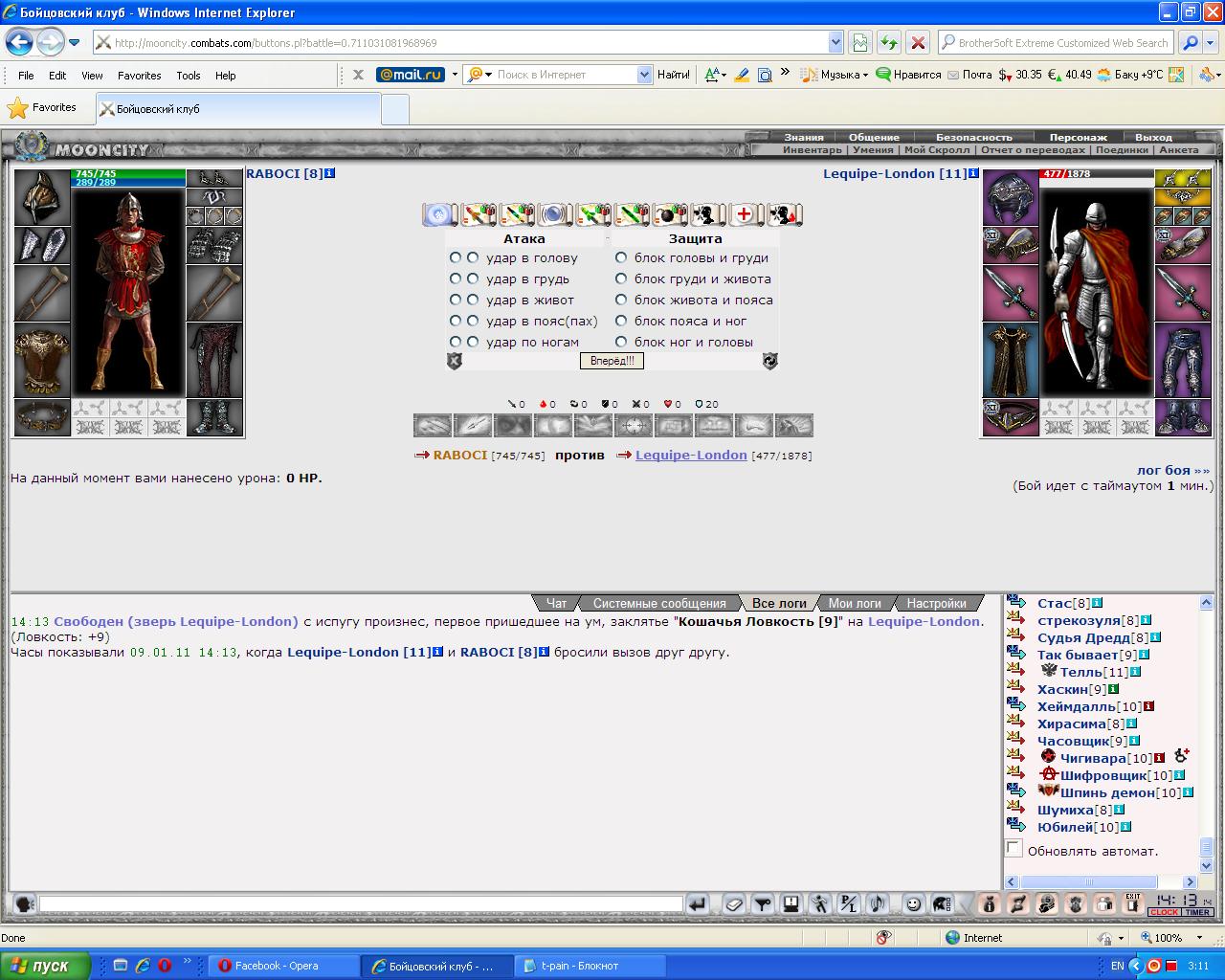1225x980 pixels.
Task: Click the eraser icon in chat toolbar
Action: click(734, 903)
